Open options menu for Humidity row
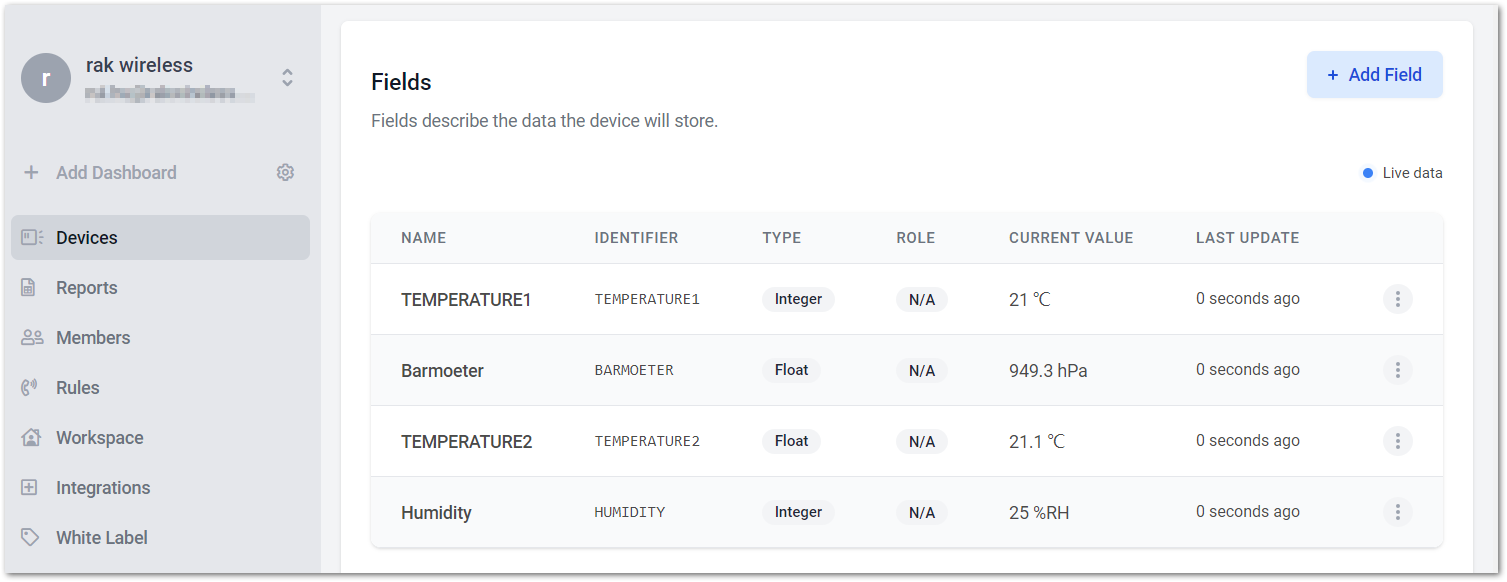The width and height of the screenshot is (1507, 582). coord(1397,511)
